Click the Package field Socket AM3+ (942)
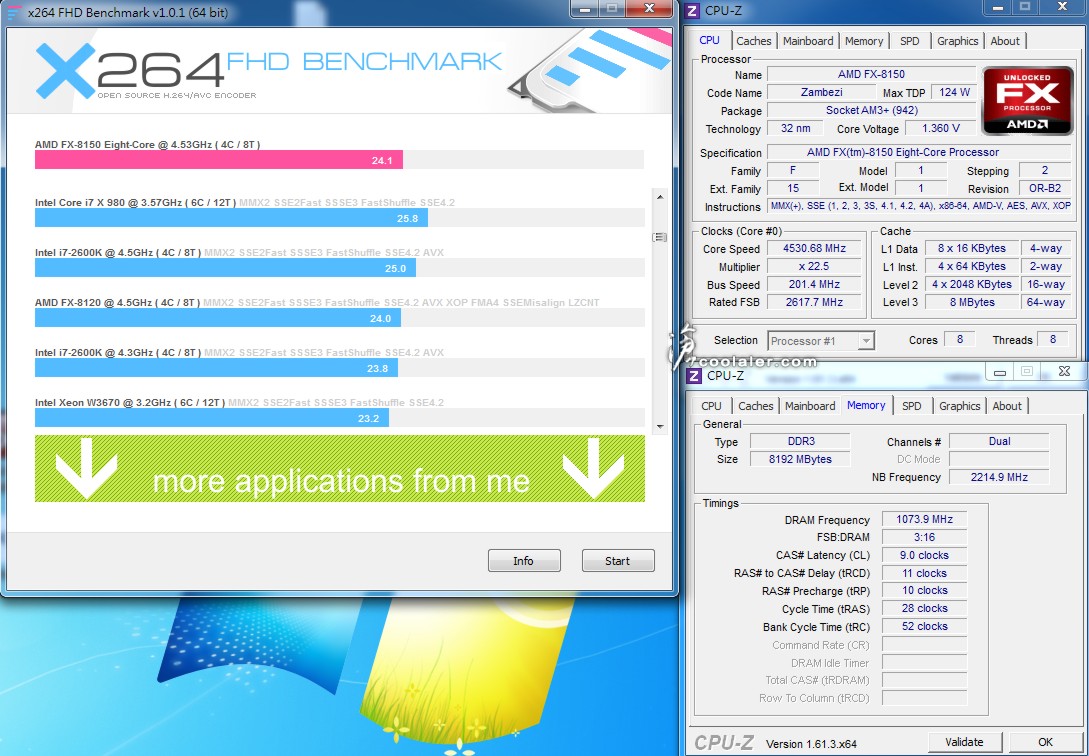The width and height of the screenshot is (1089, 756). [x=871, y=110]
